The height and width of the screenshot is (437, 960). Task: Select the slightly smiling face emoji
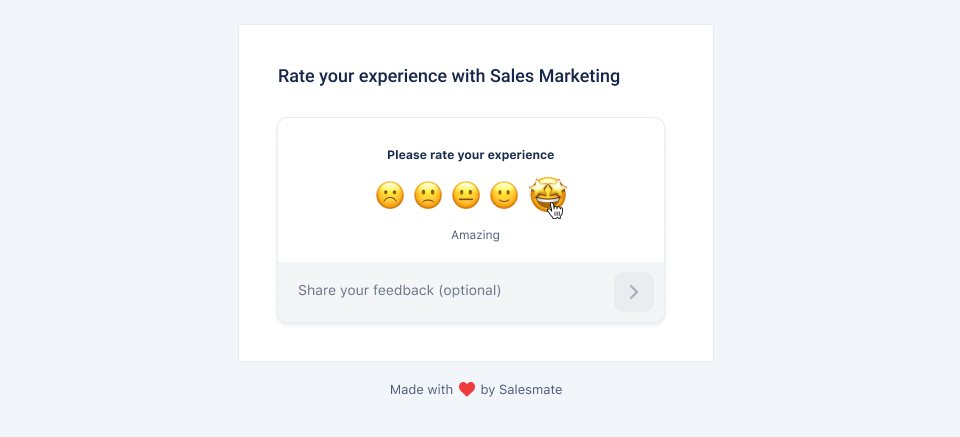point(504,196)
